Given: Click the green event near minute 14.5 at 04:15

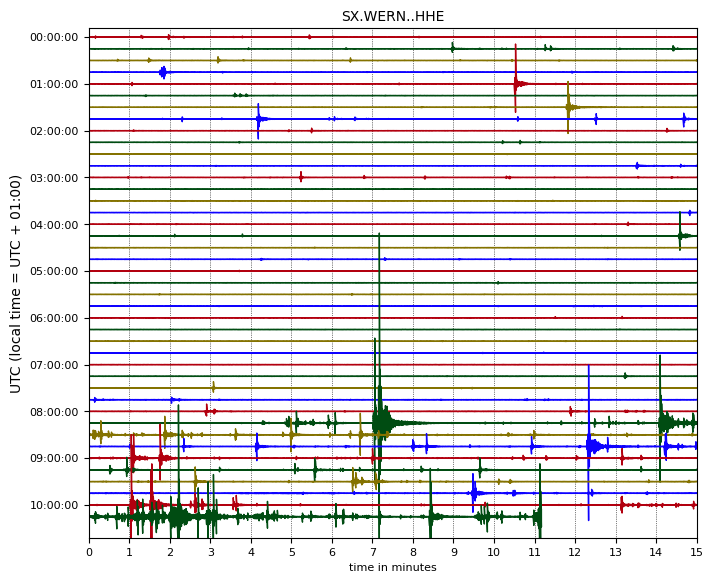Looking at the screenshot, I should pyautogui.click(x=681, y=236).
